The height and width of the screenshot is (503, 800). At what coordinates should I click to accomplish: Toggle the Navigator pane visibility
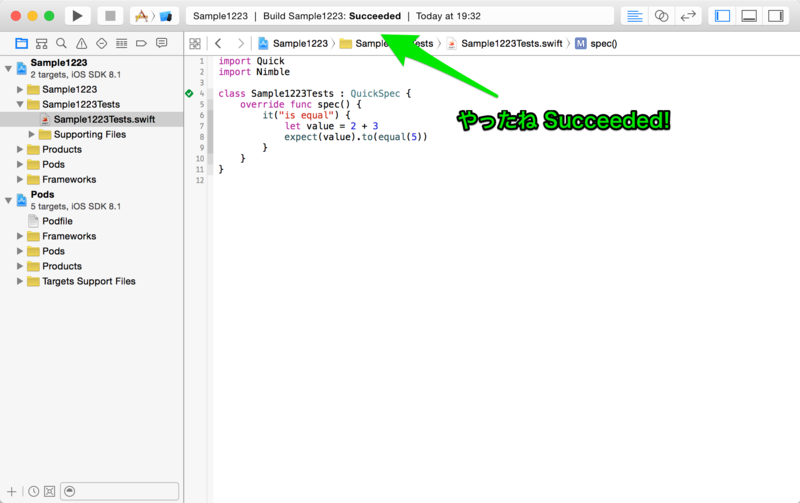(x=722, y=16)
